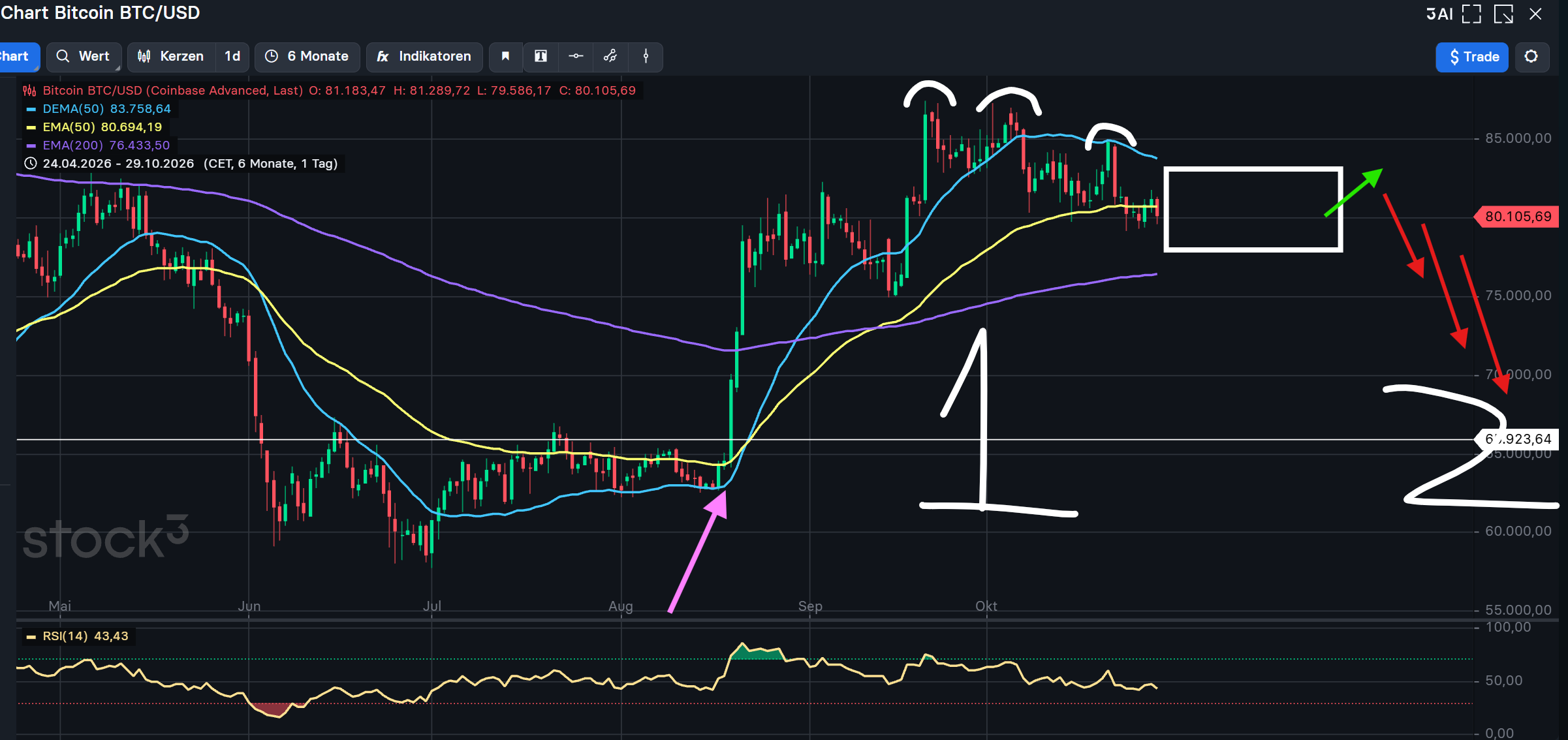Click the date range 24.04.2026 - 29.10.2026 label
This screenshot has width=1568, height=740.
click(118, 164)
